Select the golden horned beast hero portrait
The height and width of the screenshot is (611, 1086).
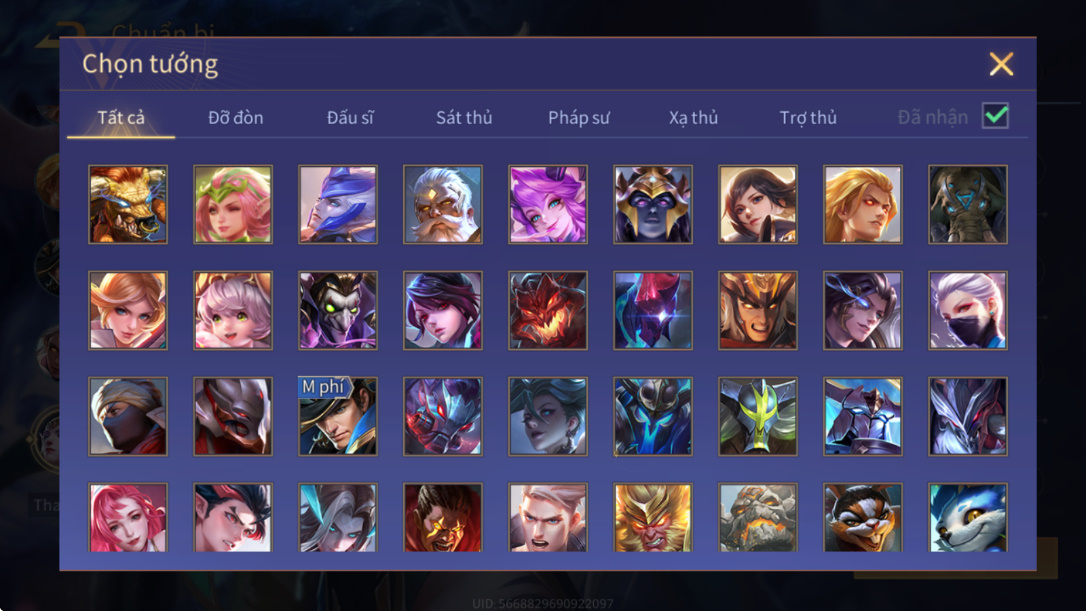[x=128, y=204]
